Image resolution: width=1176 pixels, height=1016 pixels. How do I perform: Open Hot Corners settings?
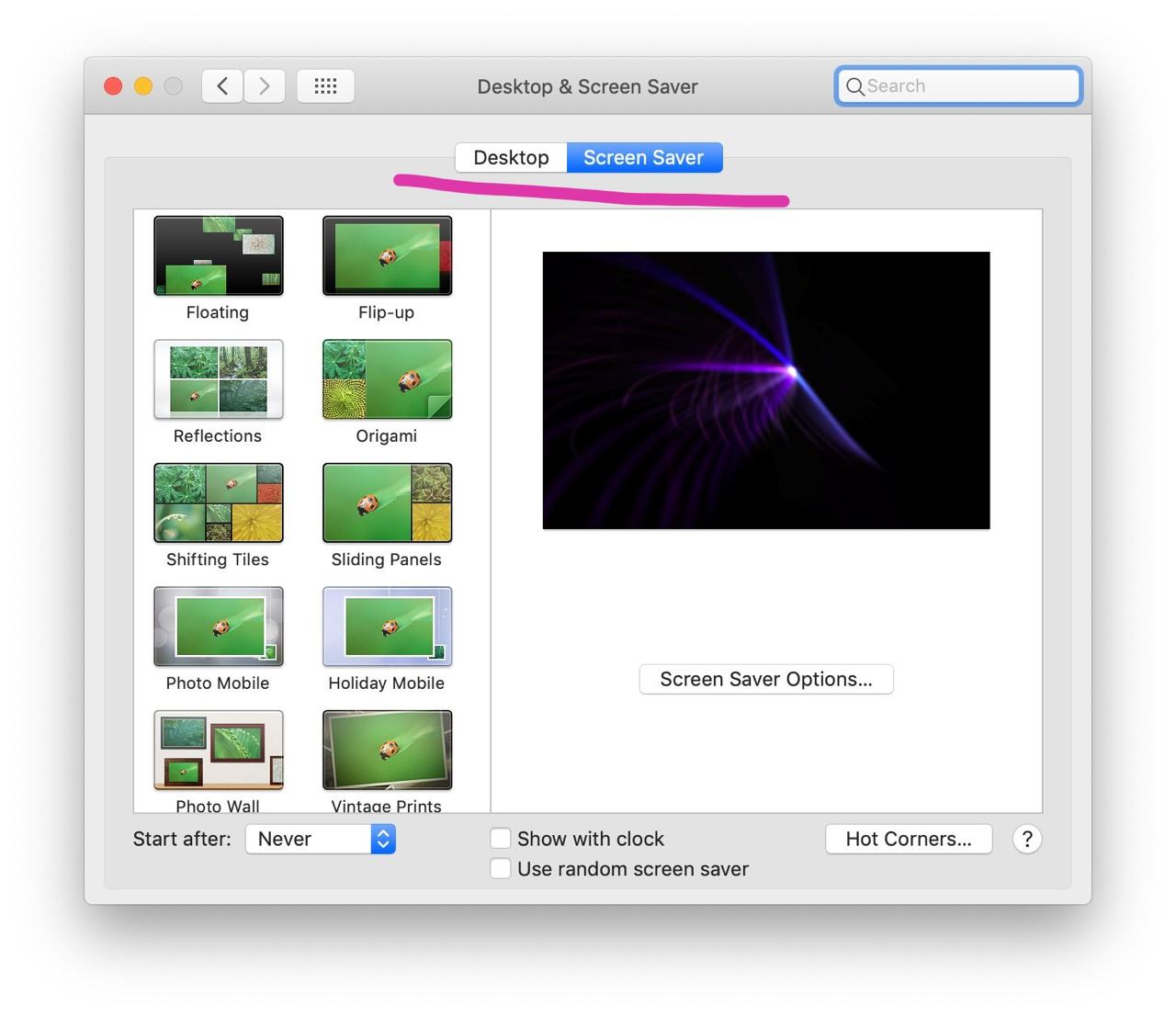(x=909, y=839)
